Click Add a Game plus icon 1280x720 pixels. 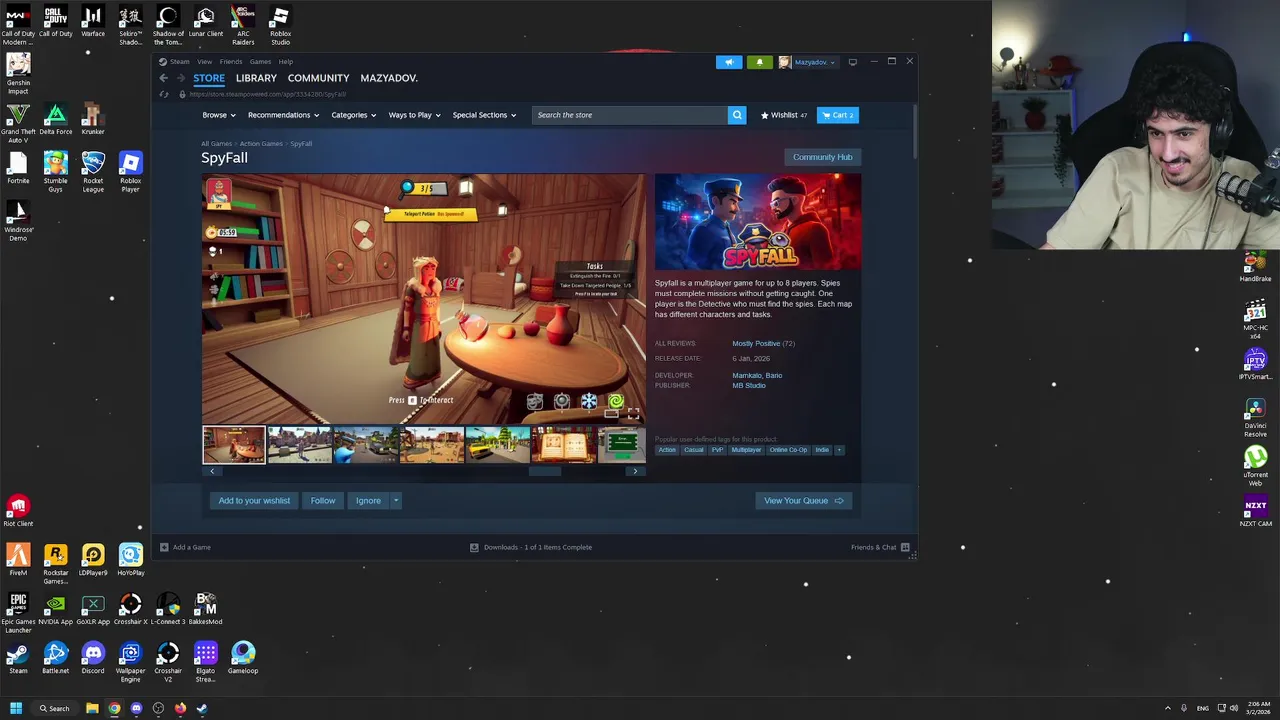[x=164, y=547]
